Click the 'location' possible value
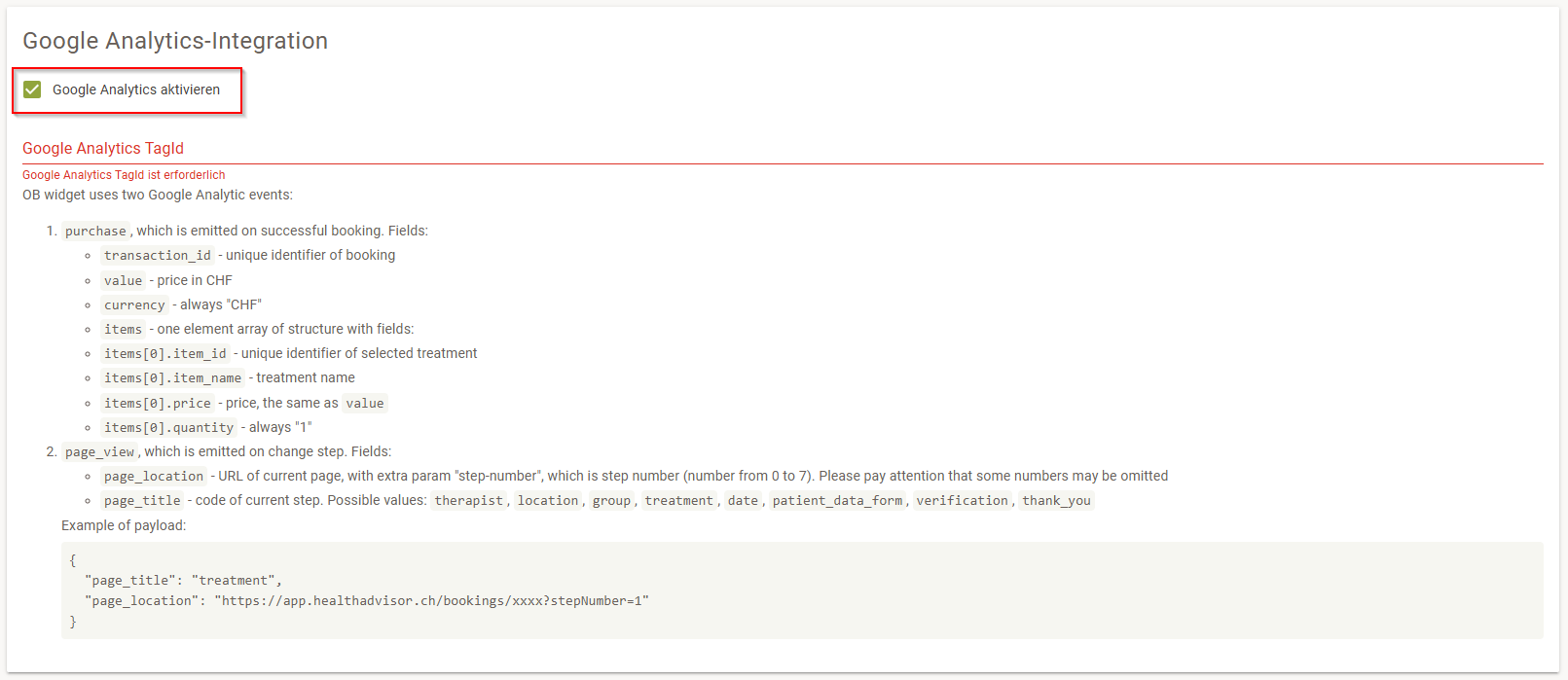 (547, 500)
